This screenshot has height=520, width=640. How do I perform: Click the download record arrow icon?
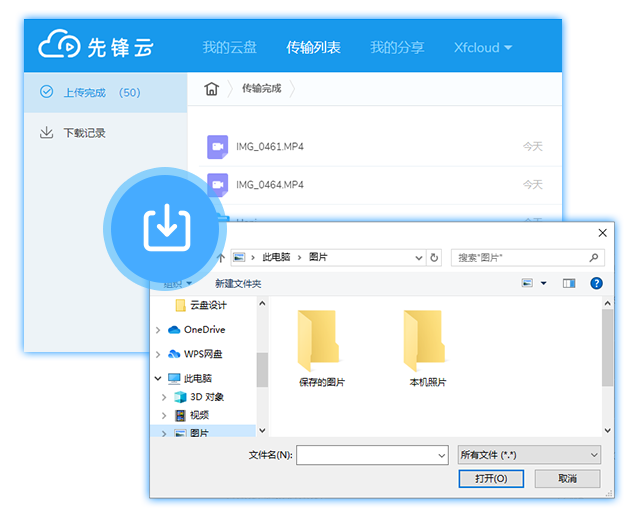[x=47, y=132]
